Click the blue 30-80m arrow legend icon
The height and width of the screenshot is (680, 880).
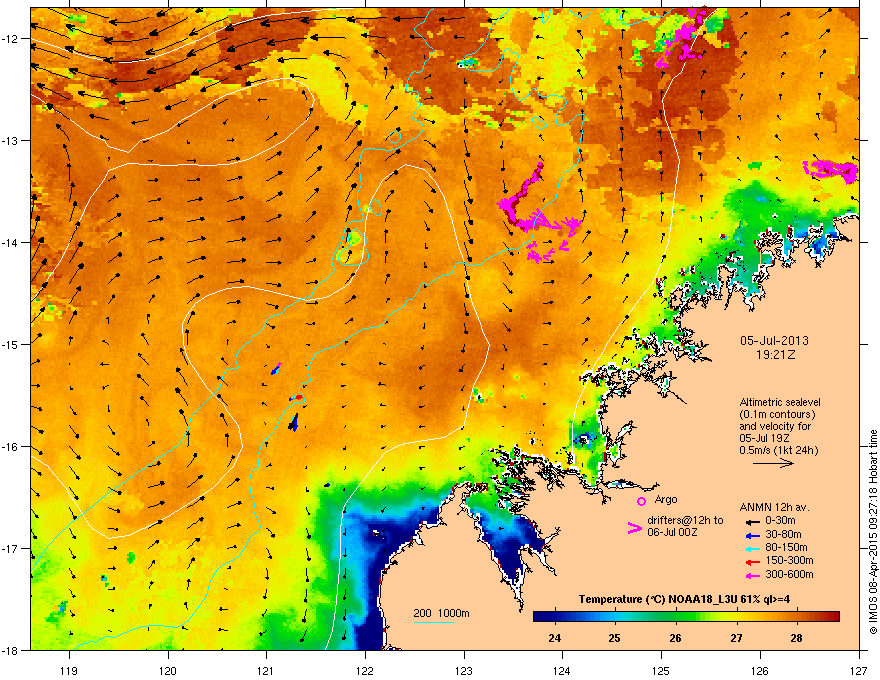click(x=753, y=535)
